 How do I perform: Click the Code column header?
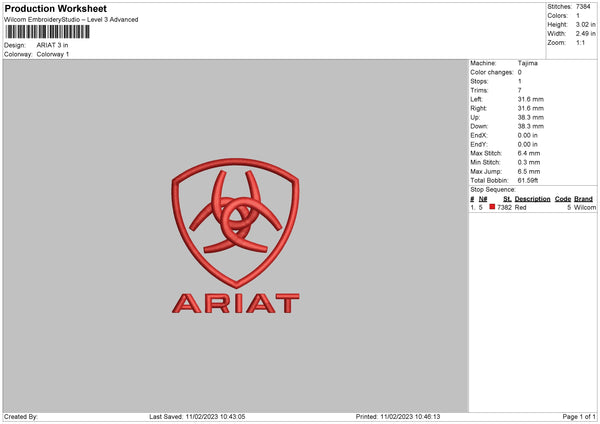(563, 199)
